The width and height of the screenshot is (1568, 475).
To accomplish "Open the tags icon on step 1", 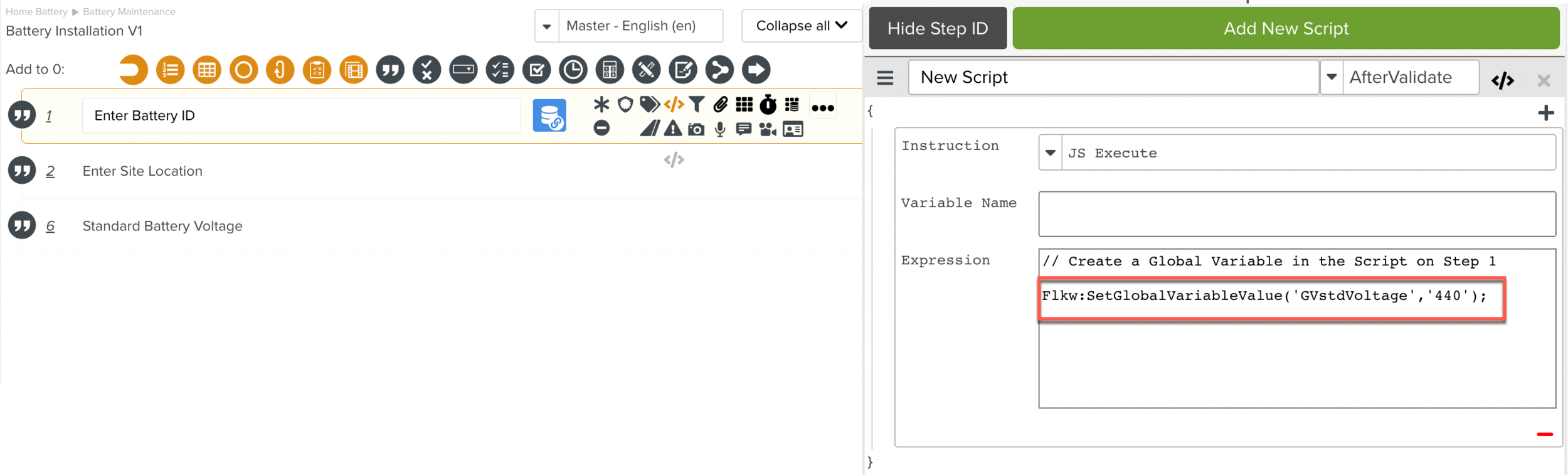I will pos(649,104).
